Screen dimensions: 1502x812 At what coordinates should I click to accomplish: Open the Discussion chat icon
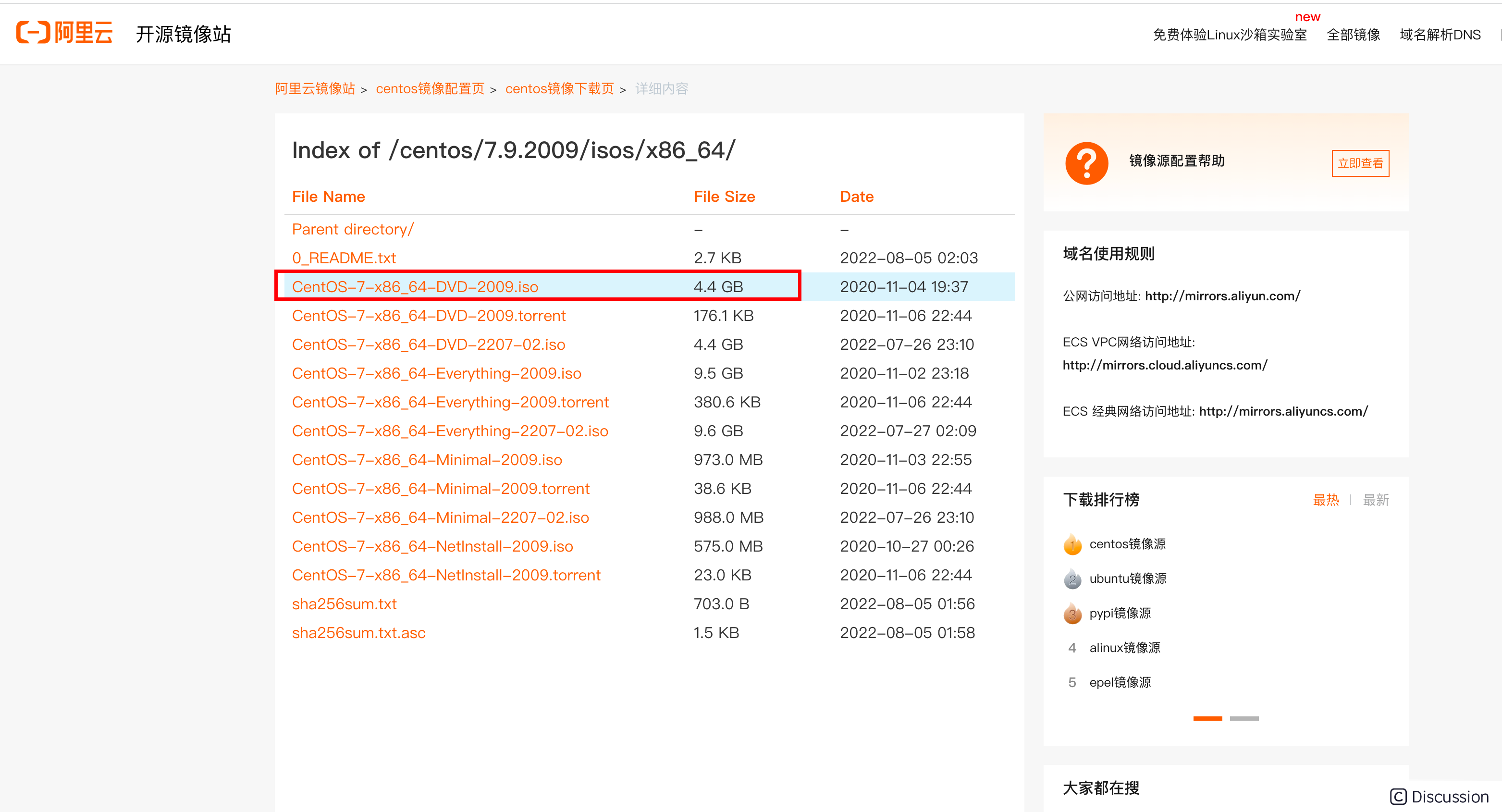tap(1398, 796)
